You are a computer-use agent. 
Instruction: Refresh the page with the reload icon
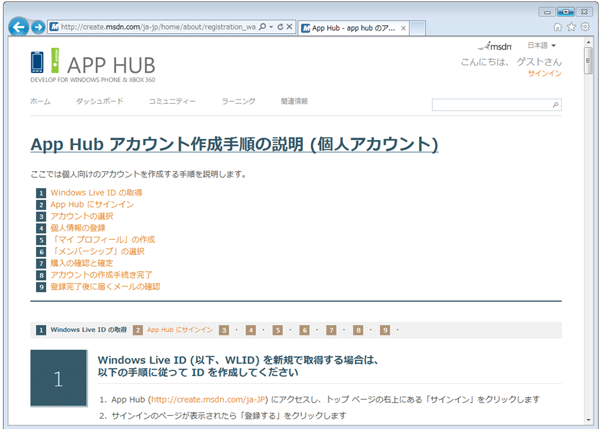coord(280,27)
